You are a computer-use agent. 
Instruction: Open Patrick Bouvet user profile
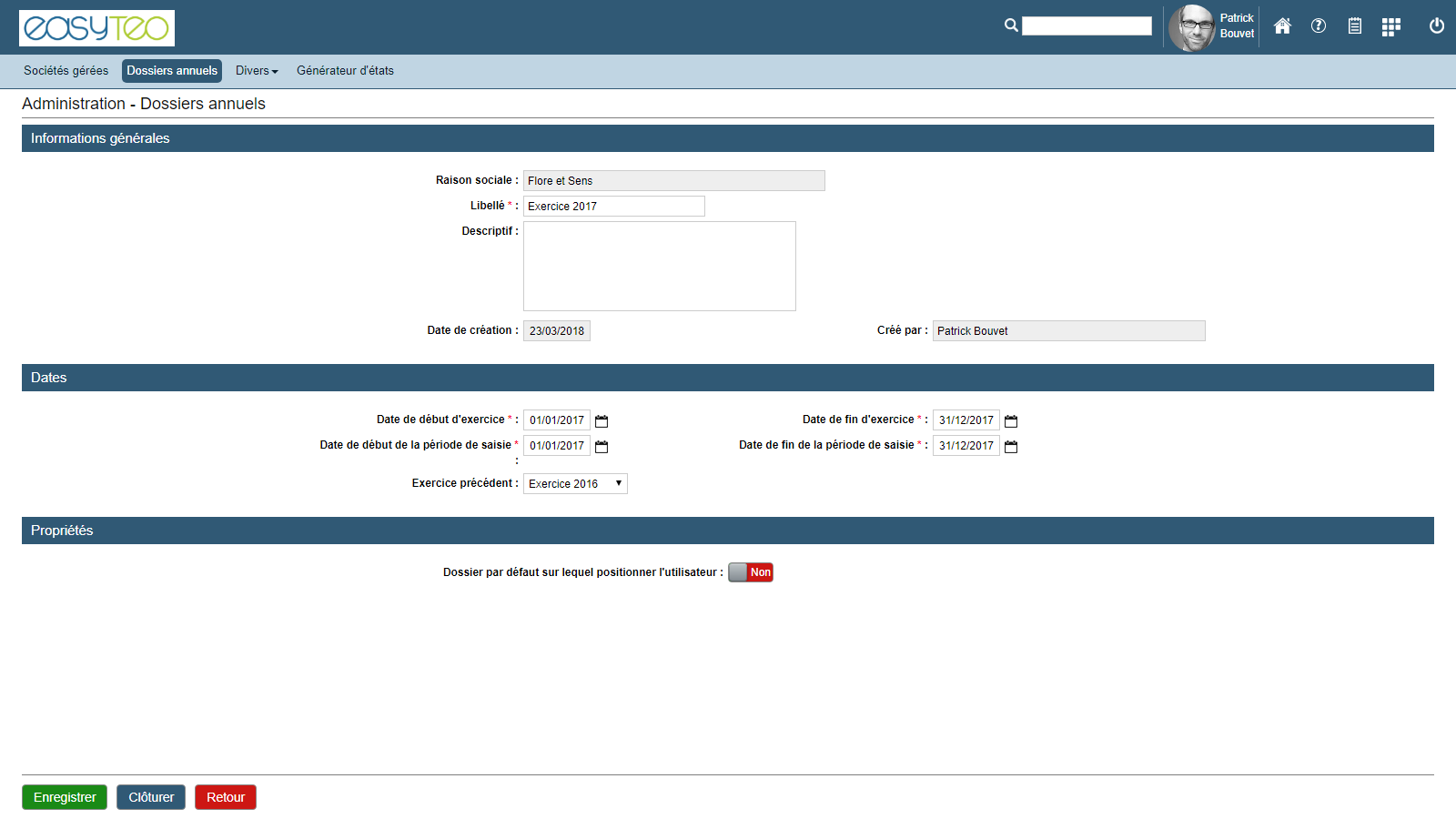coord(1212,27)
